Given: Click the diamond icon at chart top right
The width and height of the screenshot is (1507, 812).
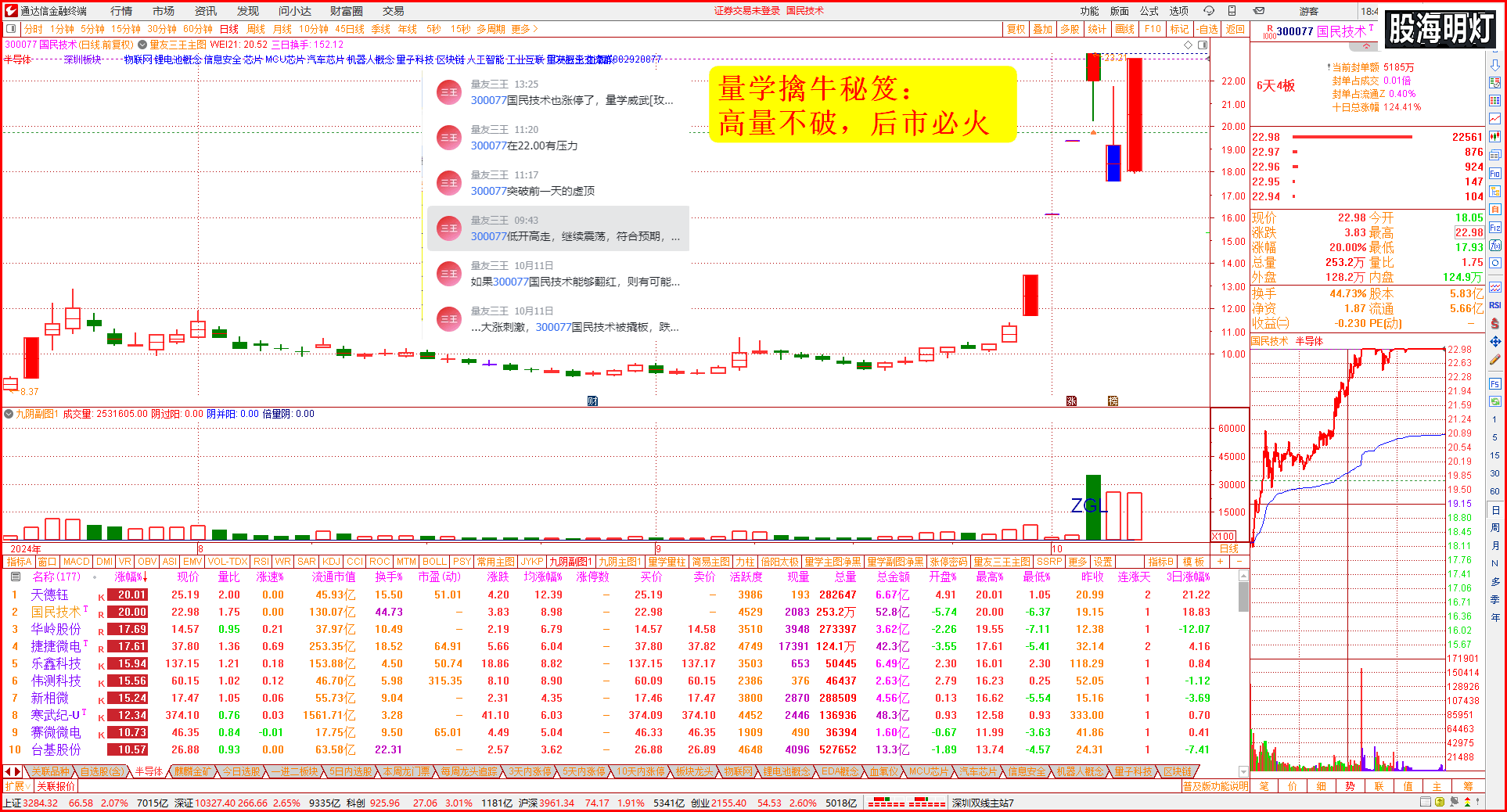Looking at the screenshot, I should pyautogui.click(x=1189, y=45).
